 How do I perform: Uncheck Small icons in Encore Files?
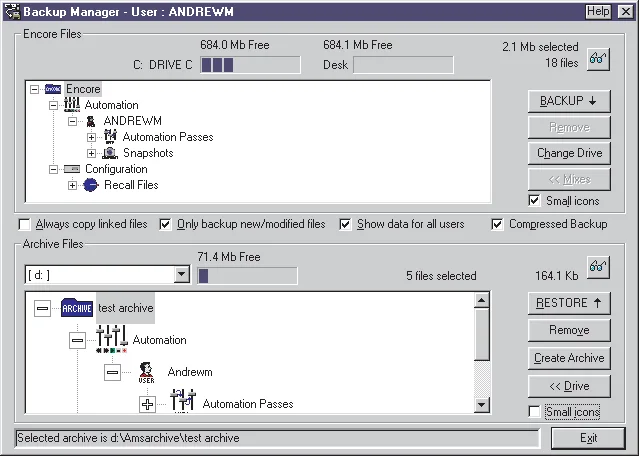[x=534, y=201]
